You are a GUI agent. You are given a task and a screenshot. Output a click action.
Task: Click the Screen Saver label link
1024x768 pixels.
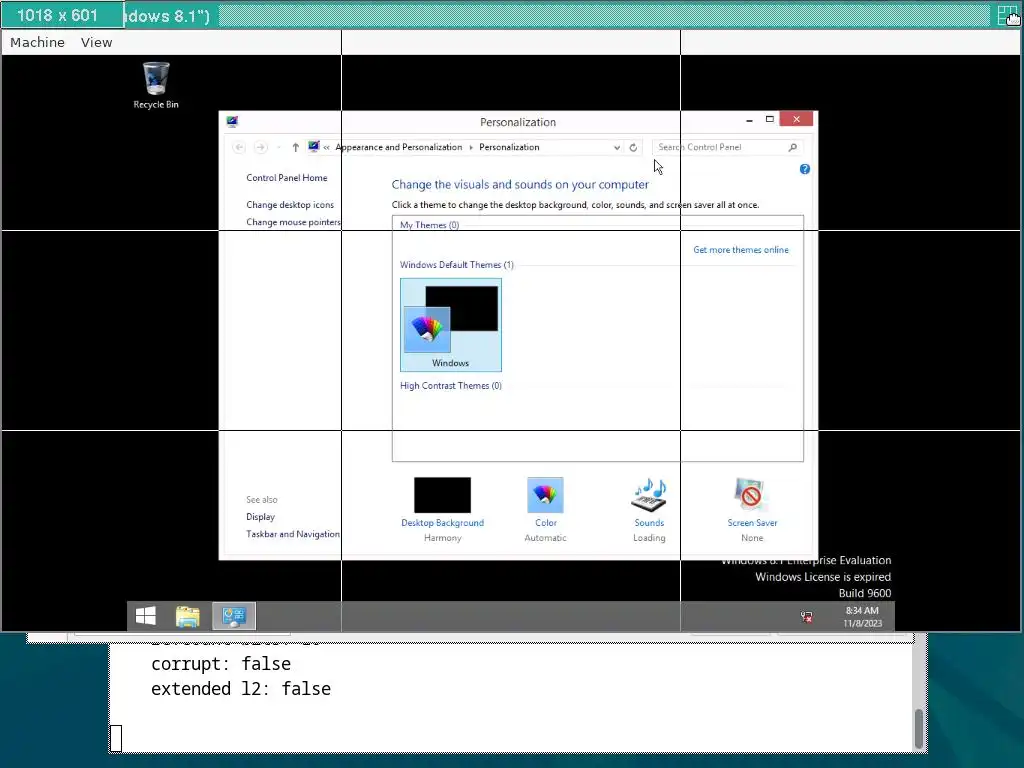point(752,523)
